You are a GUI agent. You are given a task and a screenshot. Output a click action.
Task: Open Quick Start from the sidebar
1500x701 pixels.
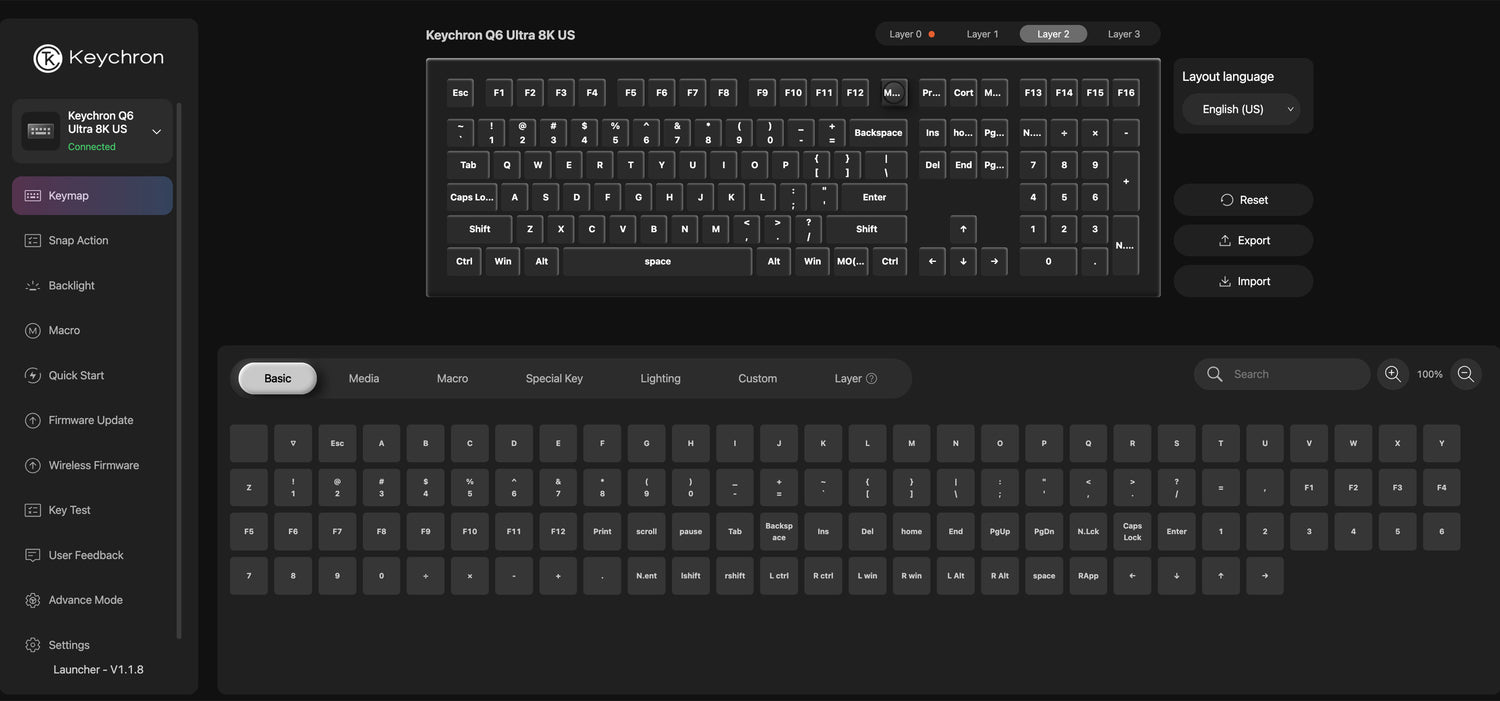pos(76,376)
